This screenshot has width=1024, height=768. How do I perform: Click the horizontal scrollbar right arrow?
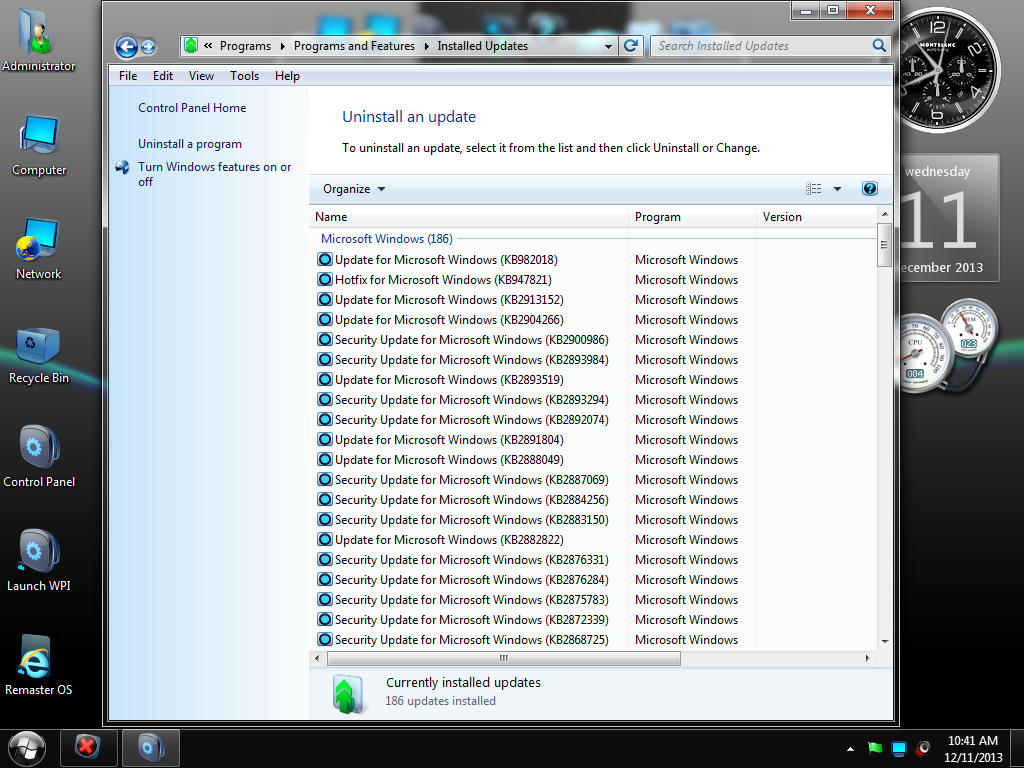tap(867, 658)
